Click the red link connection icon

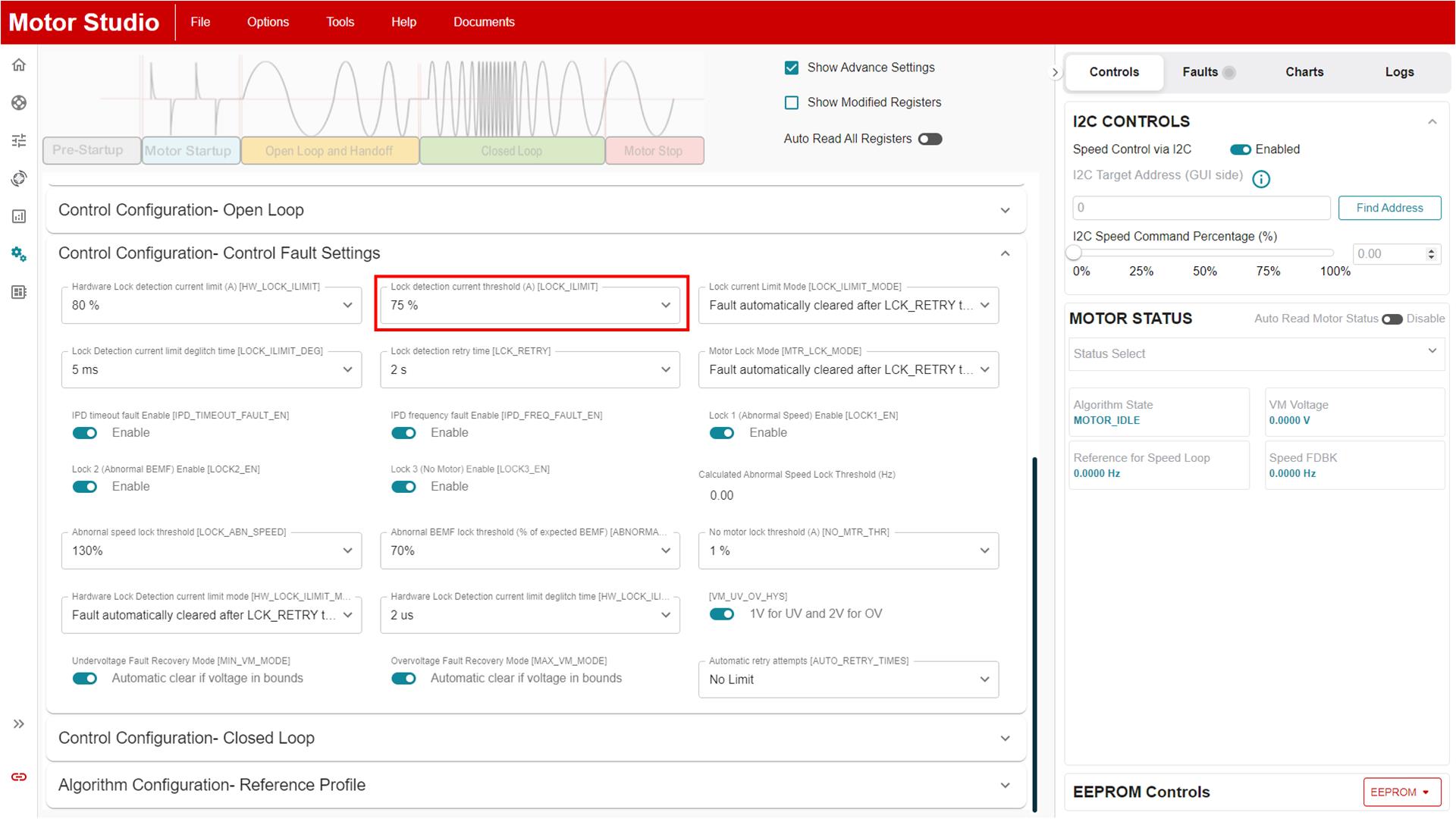pos(19,777)
